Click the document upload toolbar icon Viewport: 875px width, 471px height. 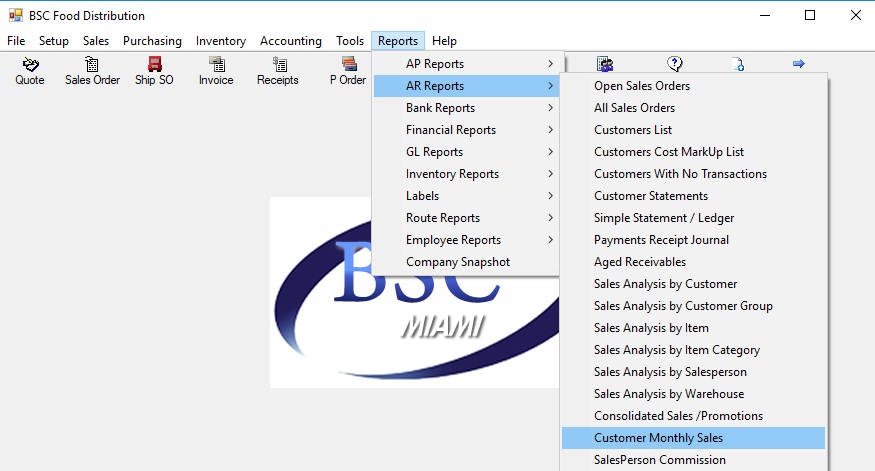[738, 64]
